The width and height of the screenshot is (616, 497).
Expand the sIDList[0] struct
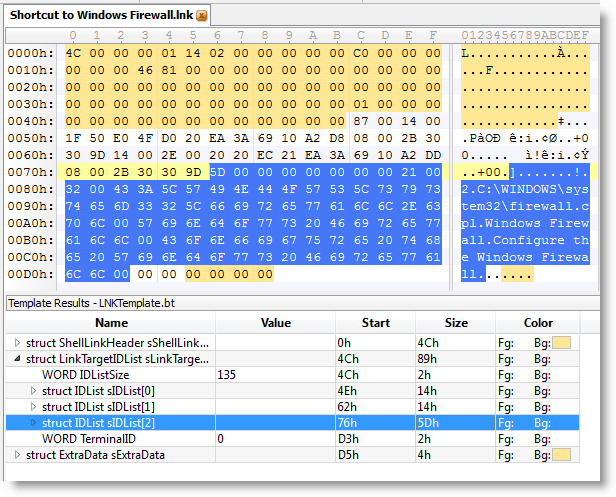tap(34, 391)
